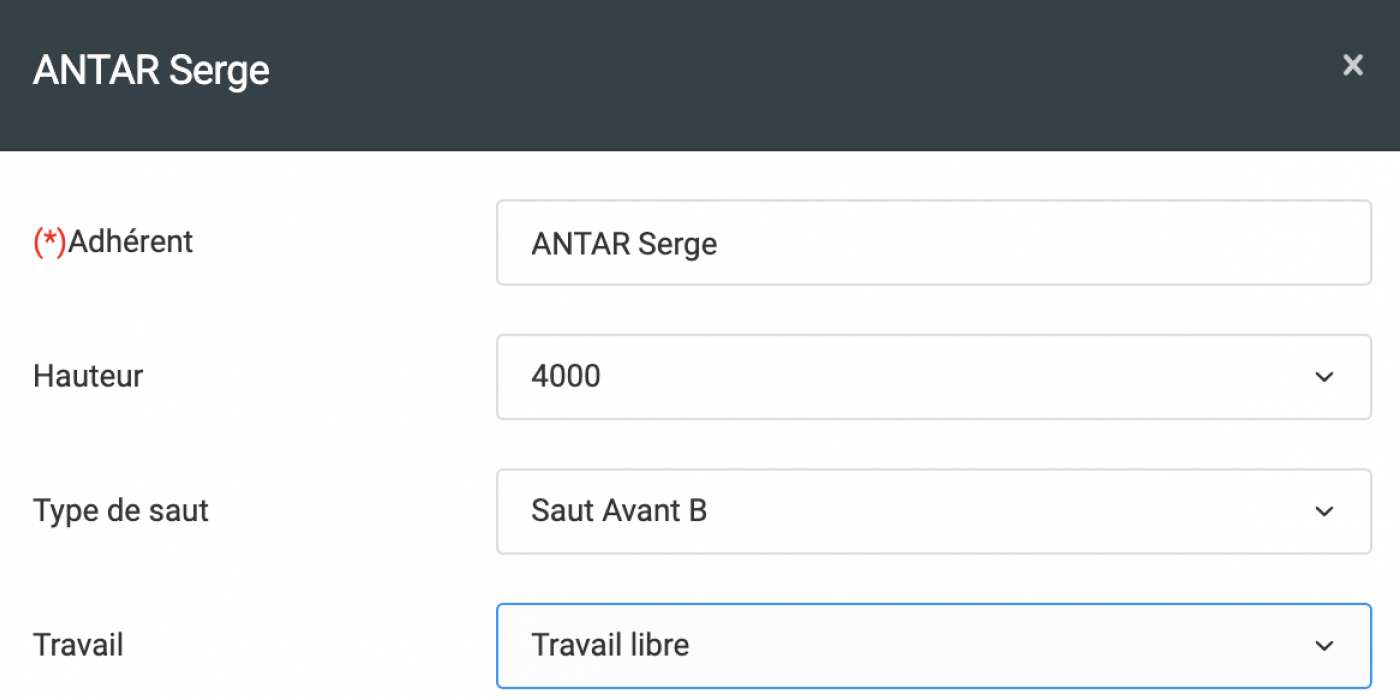Click the ANTAR Serge dialog title
This screenshot has height=700, width=1400.
tap(151, 71)
